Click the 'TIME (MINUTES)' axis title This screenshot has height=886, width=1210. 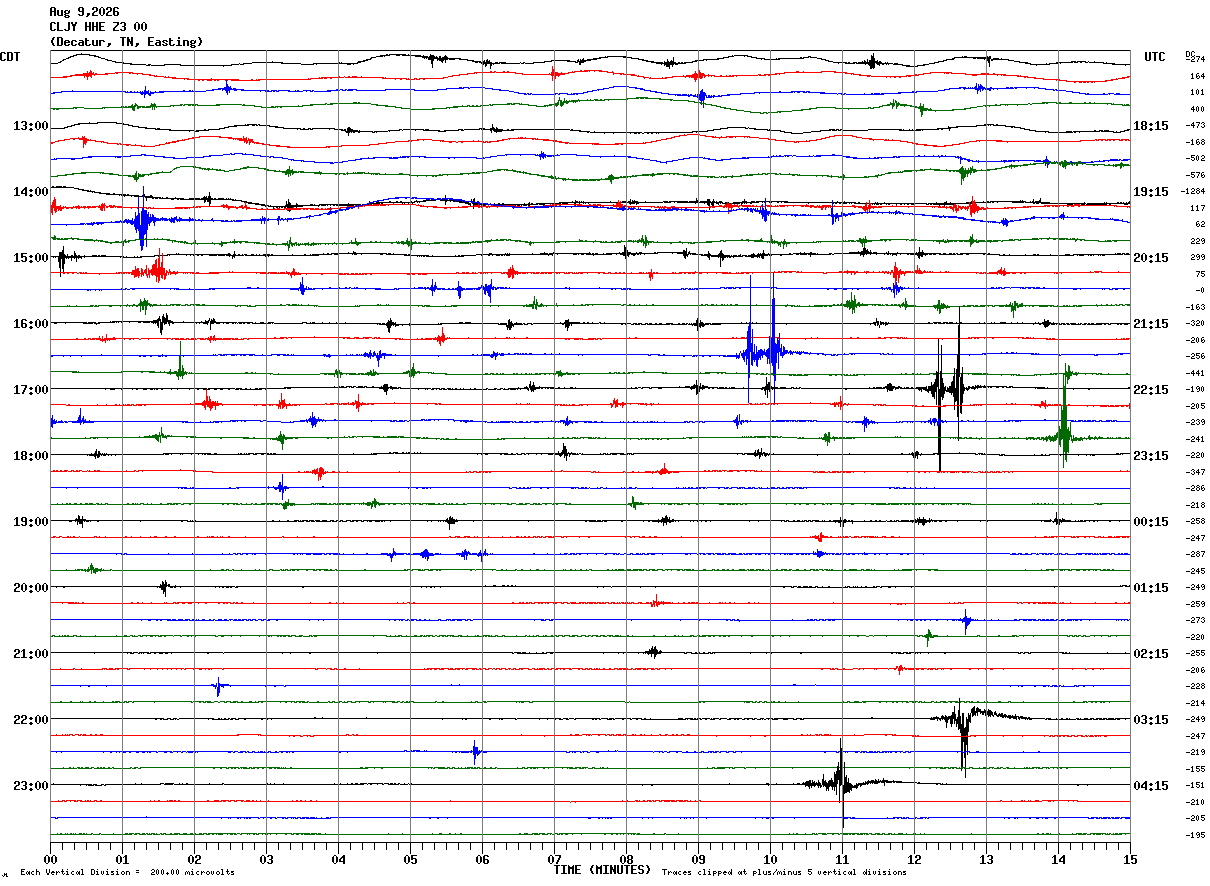pyautogui.click(x=602, y=870)
